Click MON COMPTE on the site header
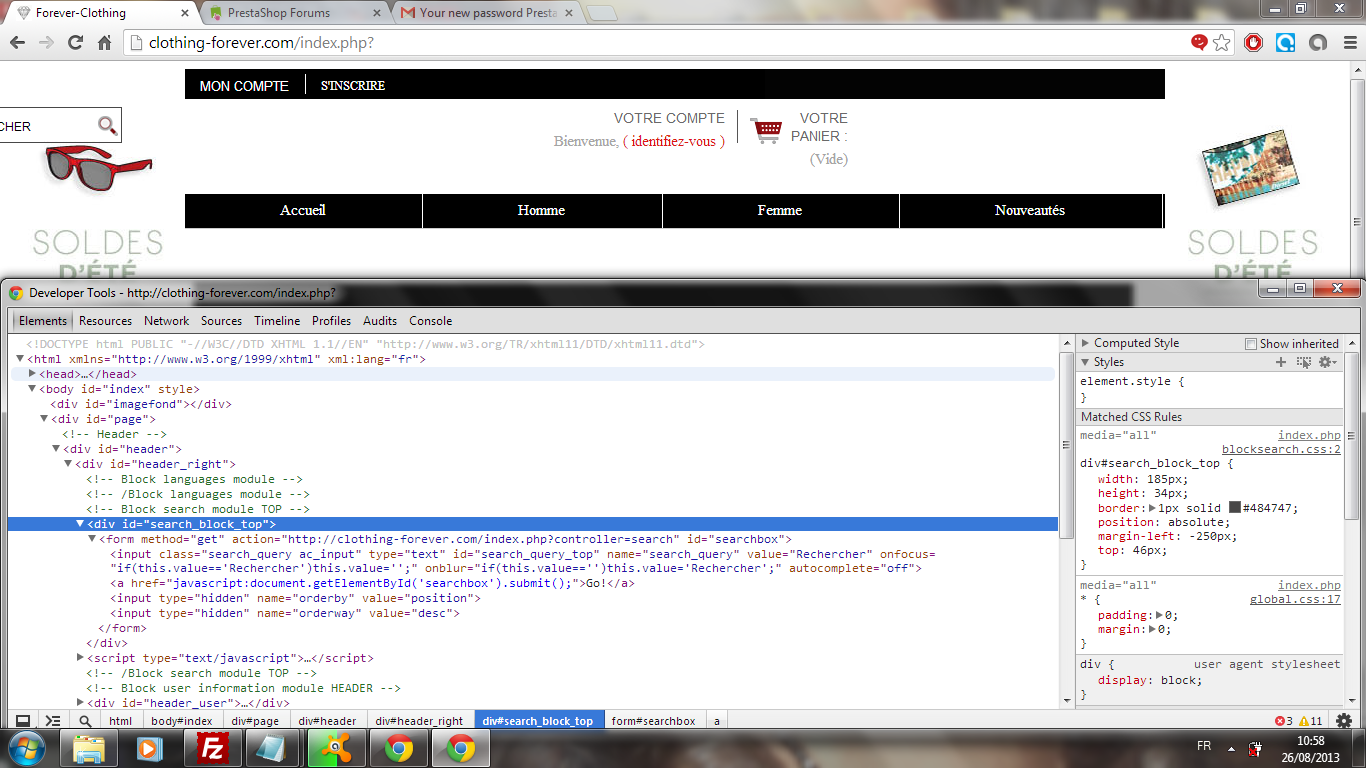 point(244,86)
